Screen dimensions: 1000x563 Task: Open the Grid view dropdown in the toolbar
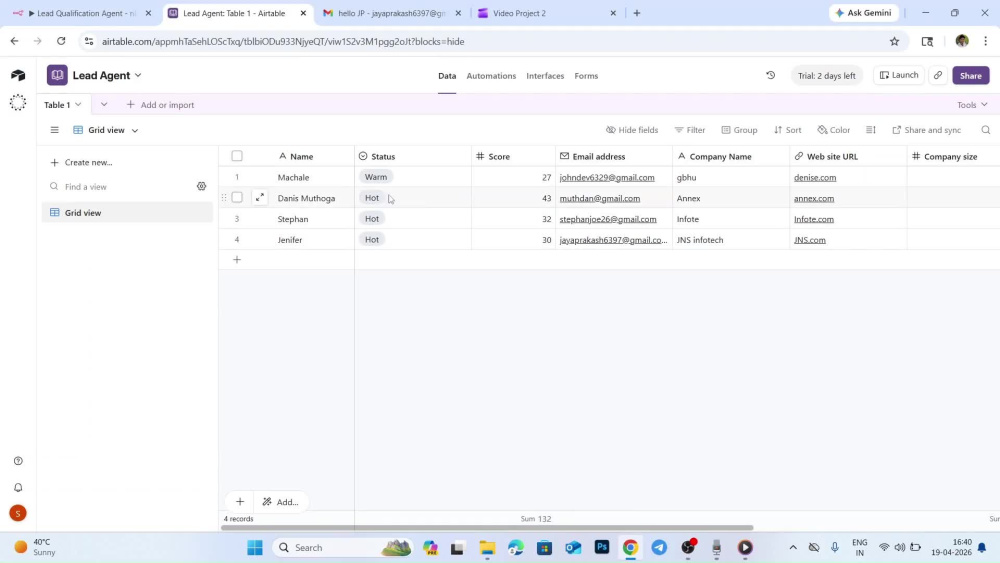(x=105, y=130)
